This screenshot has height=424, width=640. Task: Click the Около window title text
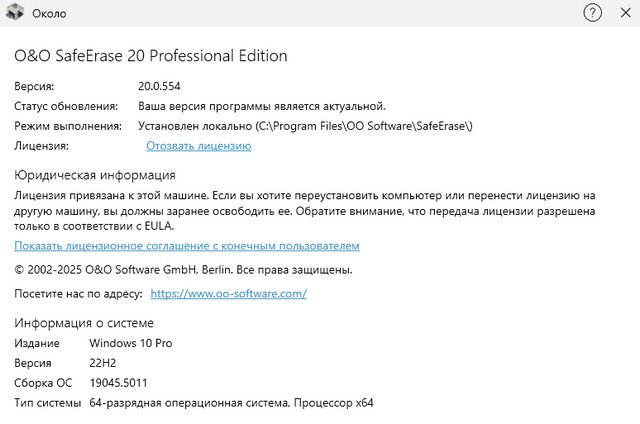[50, 15]
